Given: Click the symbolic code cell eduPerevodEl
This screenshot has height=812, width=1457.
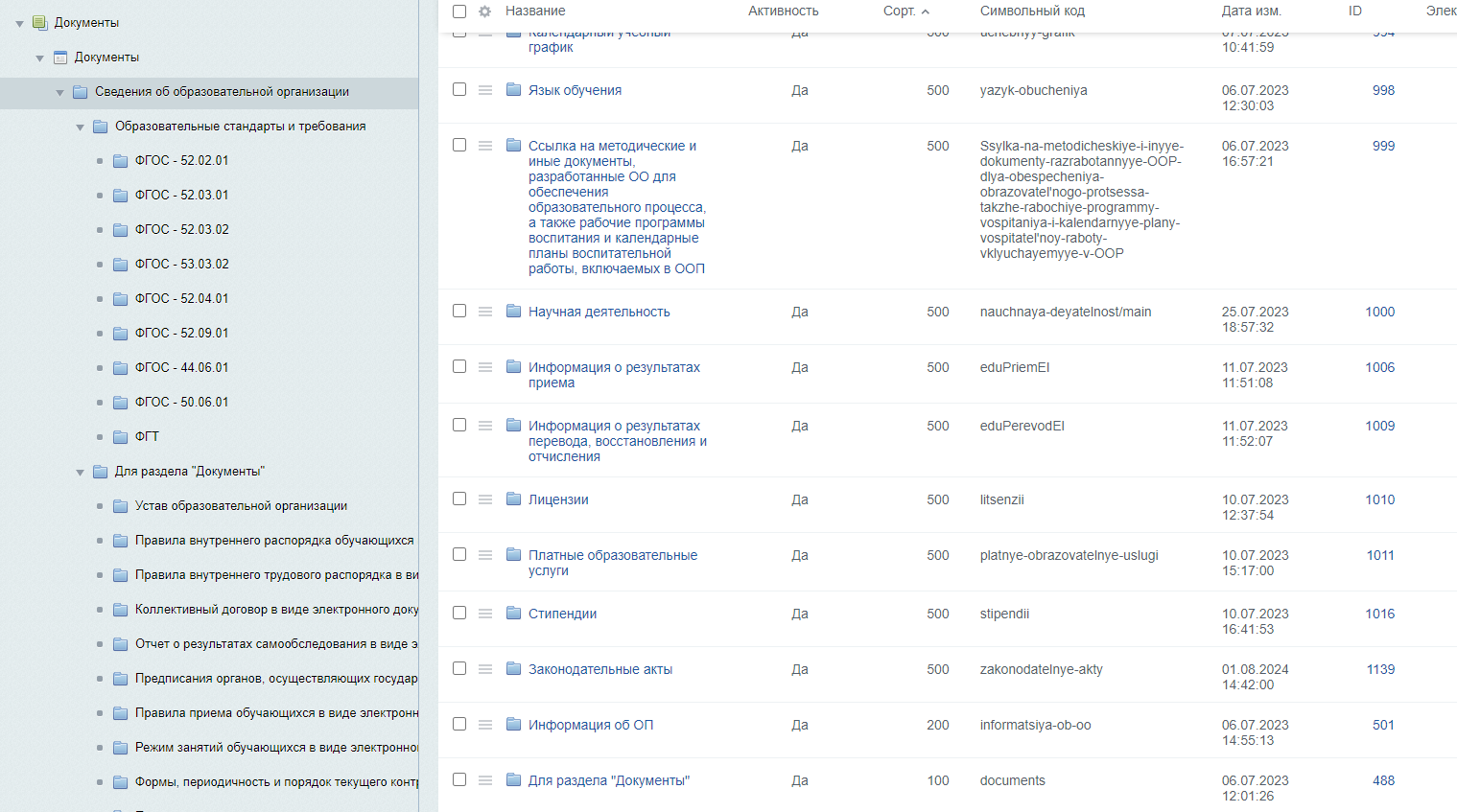Looking at the screenshot, I should tap(1022, 426).
